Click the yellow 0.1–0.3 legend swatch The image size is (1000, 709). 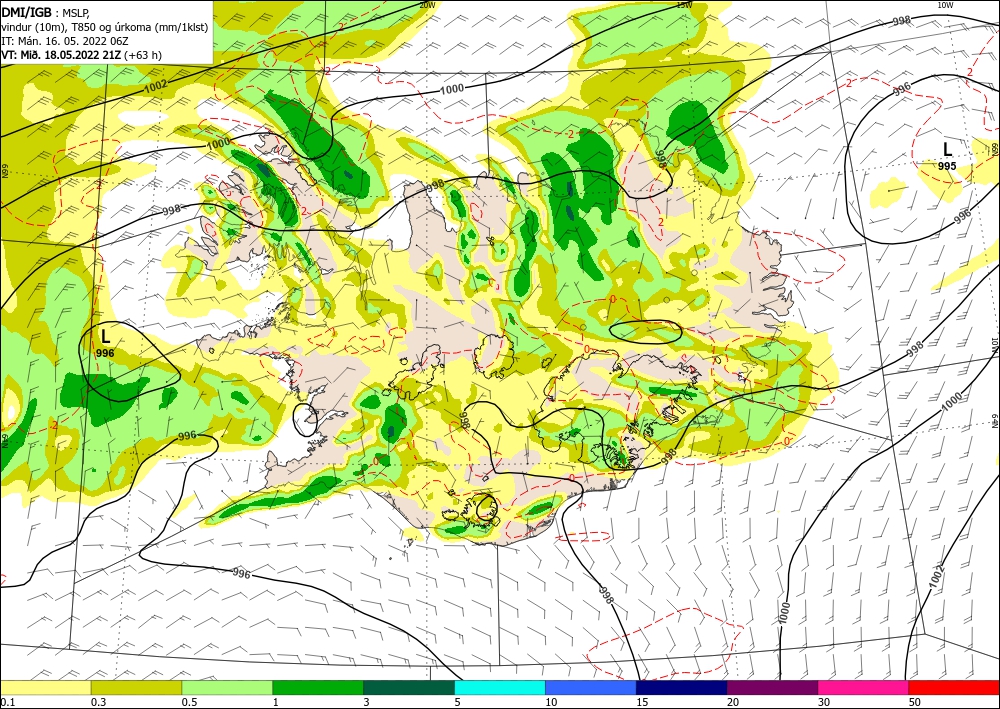point(46,687)
